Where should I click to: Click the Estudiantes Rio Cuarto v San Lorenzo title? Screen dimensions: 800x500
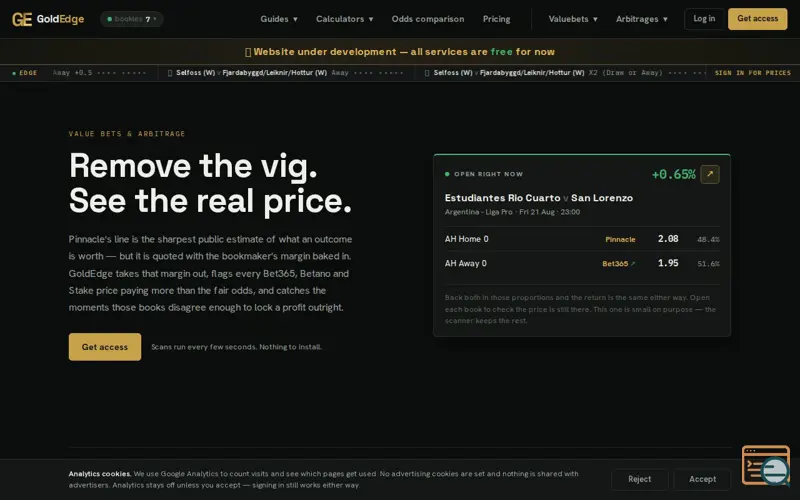[539, 198]
